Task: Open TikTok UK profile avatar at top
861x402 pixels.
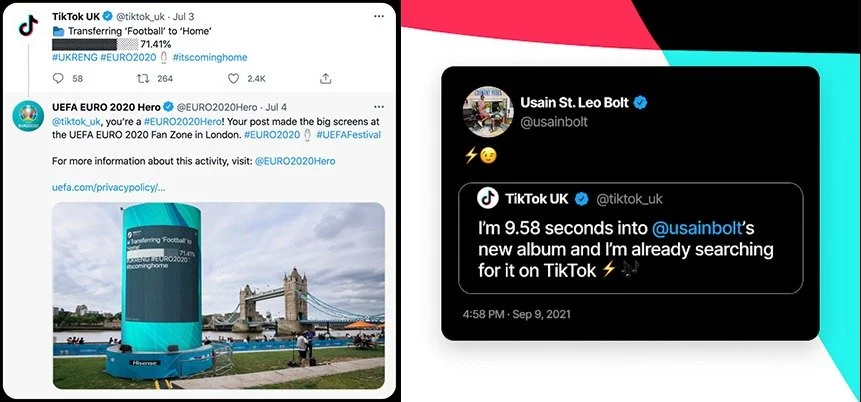Action: coord(28,26)
